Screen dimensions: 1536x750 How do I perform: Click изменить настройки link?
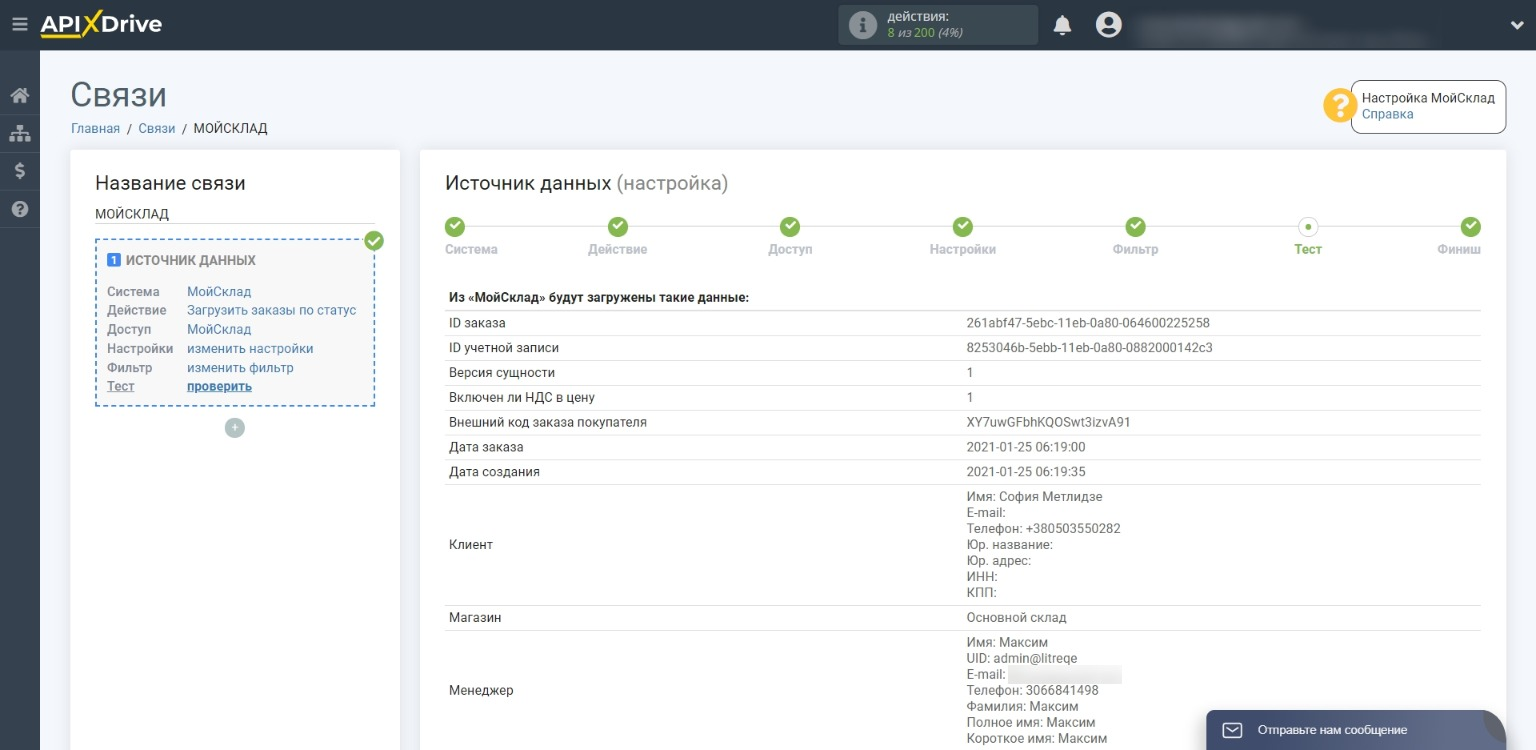point(250,349)
